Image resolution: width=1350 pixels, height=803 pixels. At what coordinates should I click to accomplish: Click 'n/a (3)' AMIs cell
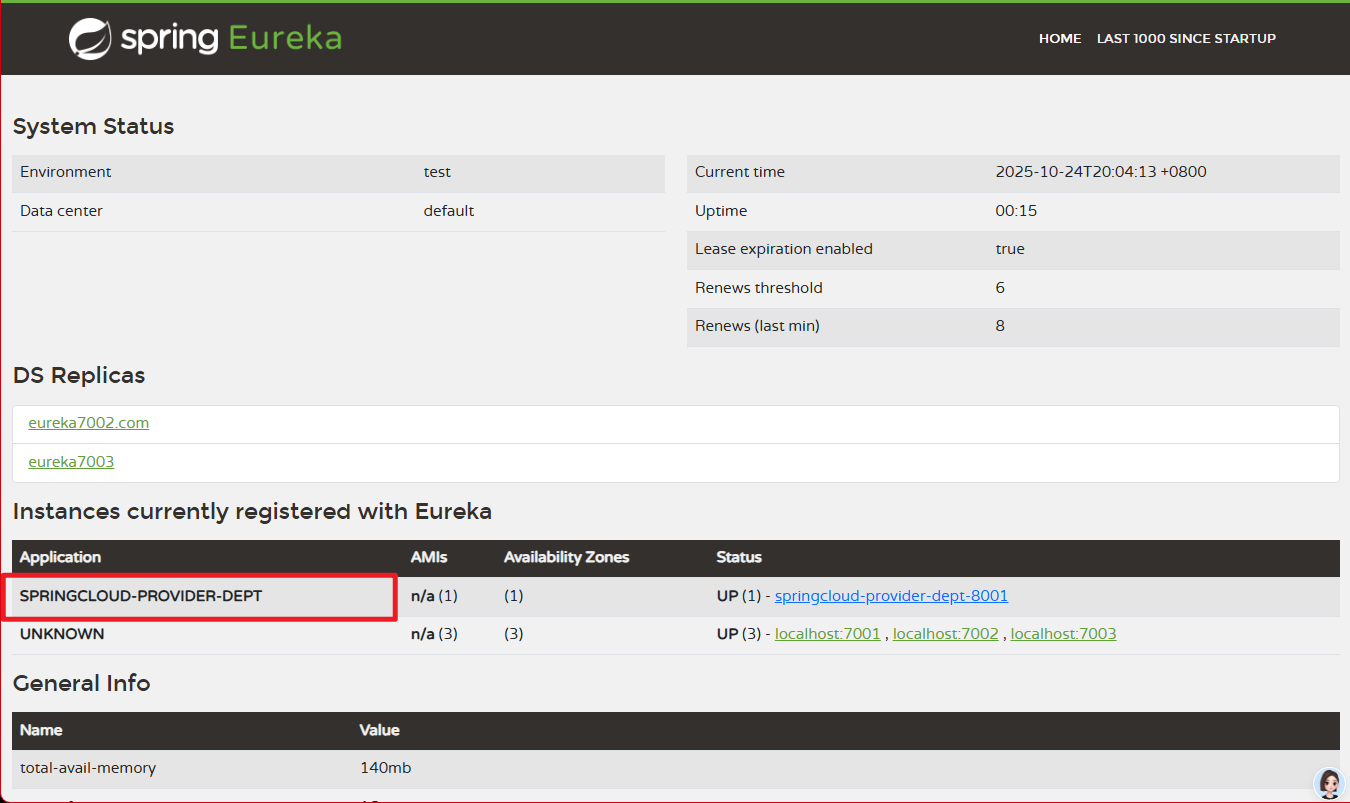point(434,634)
